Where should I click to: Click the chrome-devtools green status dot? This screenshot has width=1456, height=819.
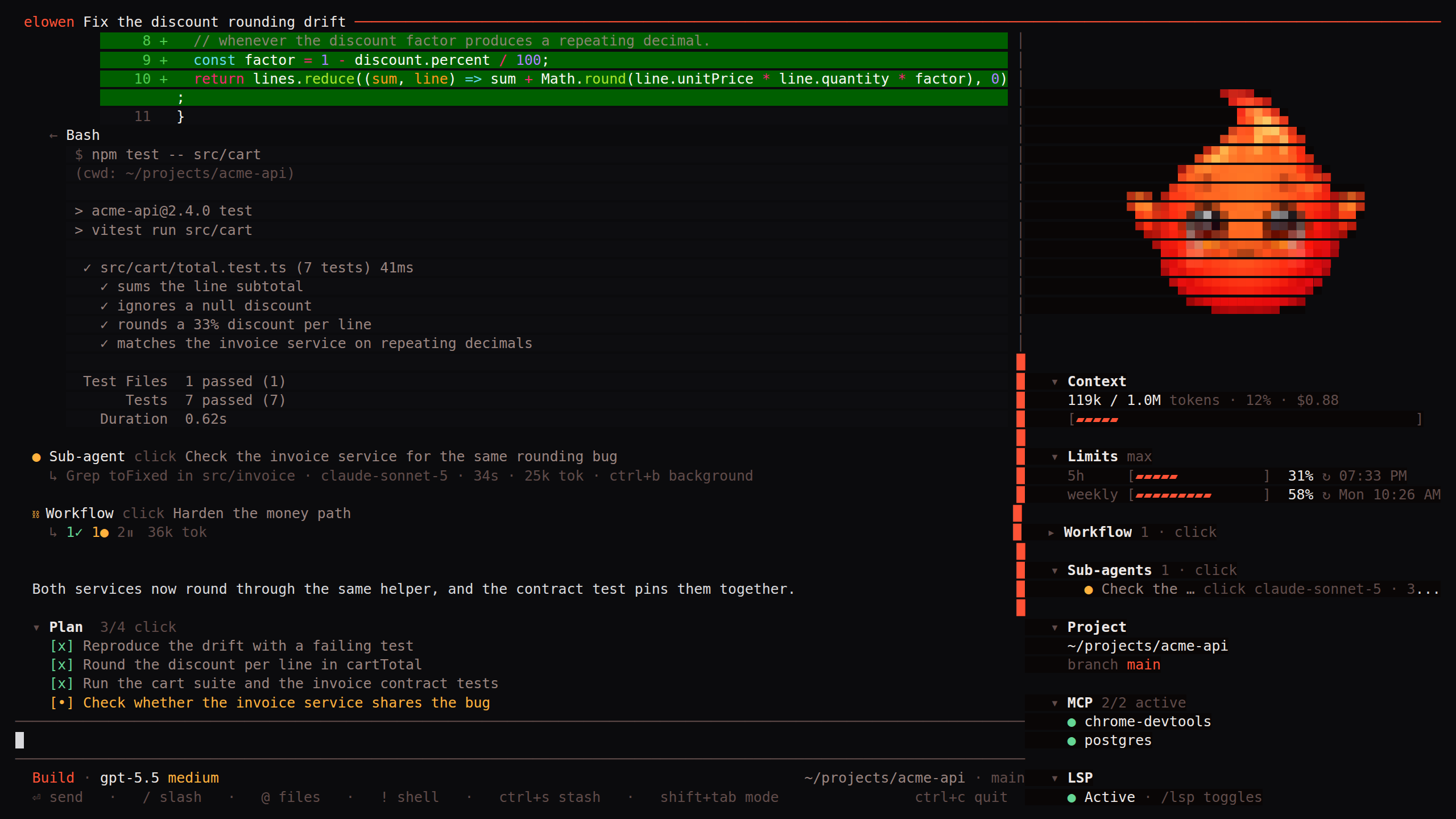coord(1072,722)
